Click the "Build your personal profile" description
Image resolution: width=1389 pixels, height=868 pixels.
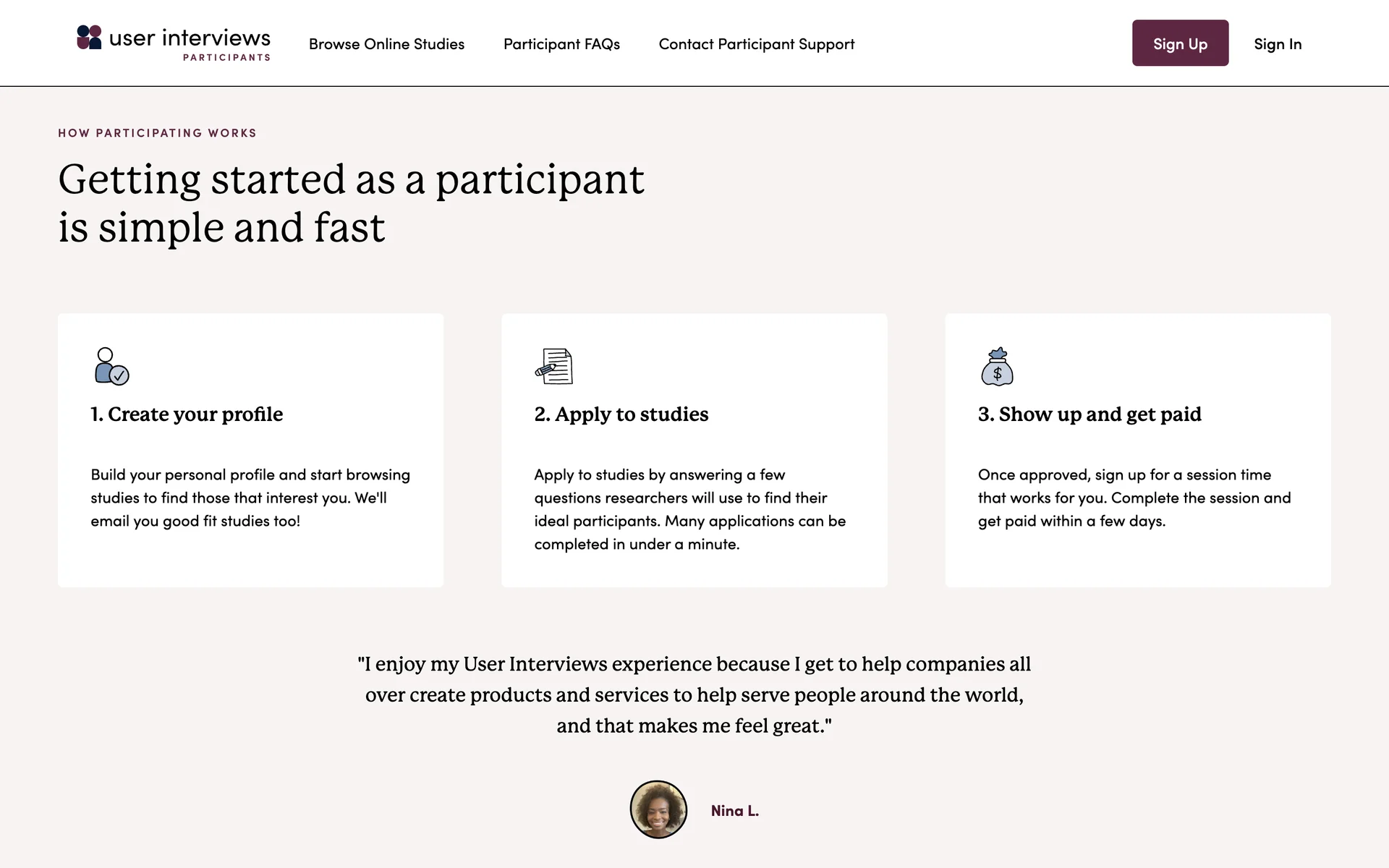tap(250, 498)
